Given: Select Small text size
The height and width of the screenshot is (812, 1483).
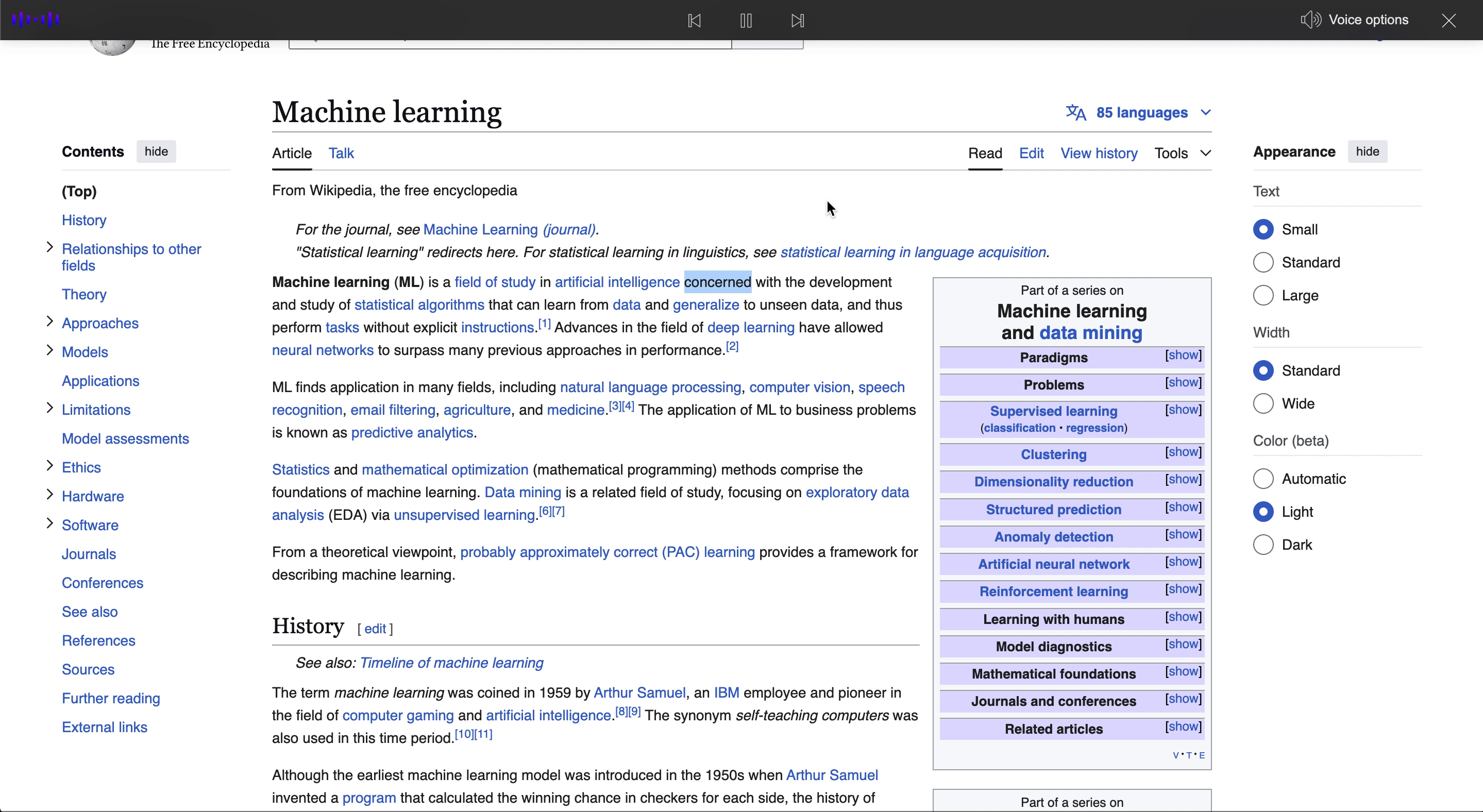Looking at the screenshot, I should (1263, 230).
